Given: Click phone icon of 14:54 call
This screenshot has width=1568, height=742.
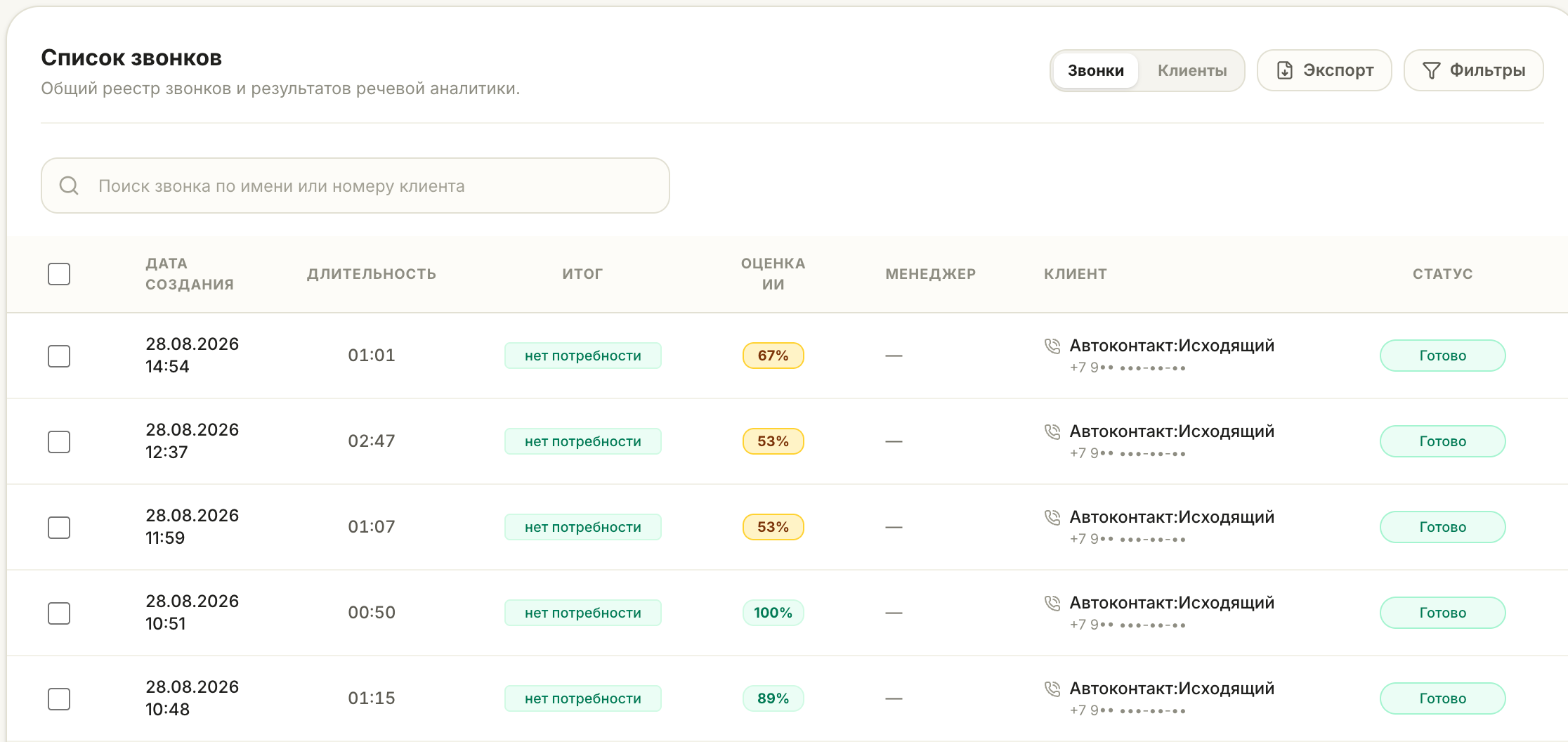Looking at the screenshot, I should pyautogui.click(x=1052, y=346).
